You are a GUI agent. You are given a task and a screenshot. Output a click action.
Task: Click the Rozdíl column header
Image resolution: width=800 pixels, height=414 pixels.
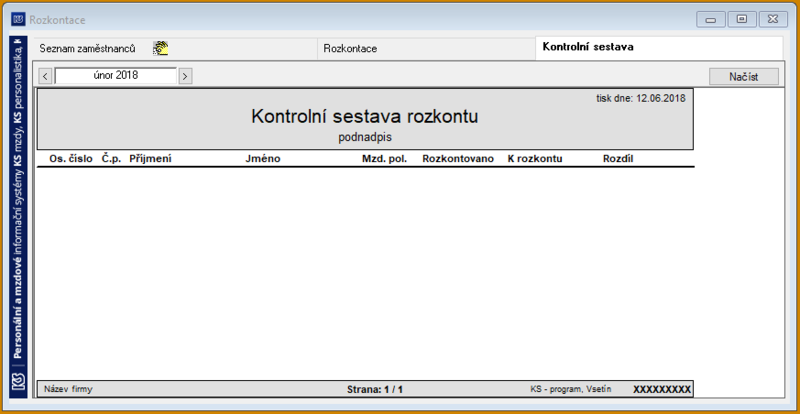(x=618, y=159)
